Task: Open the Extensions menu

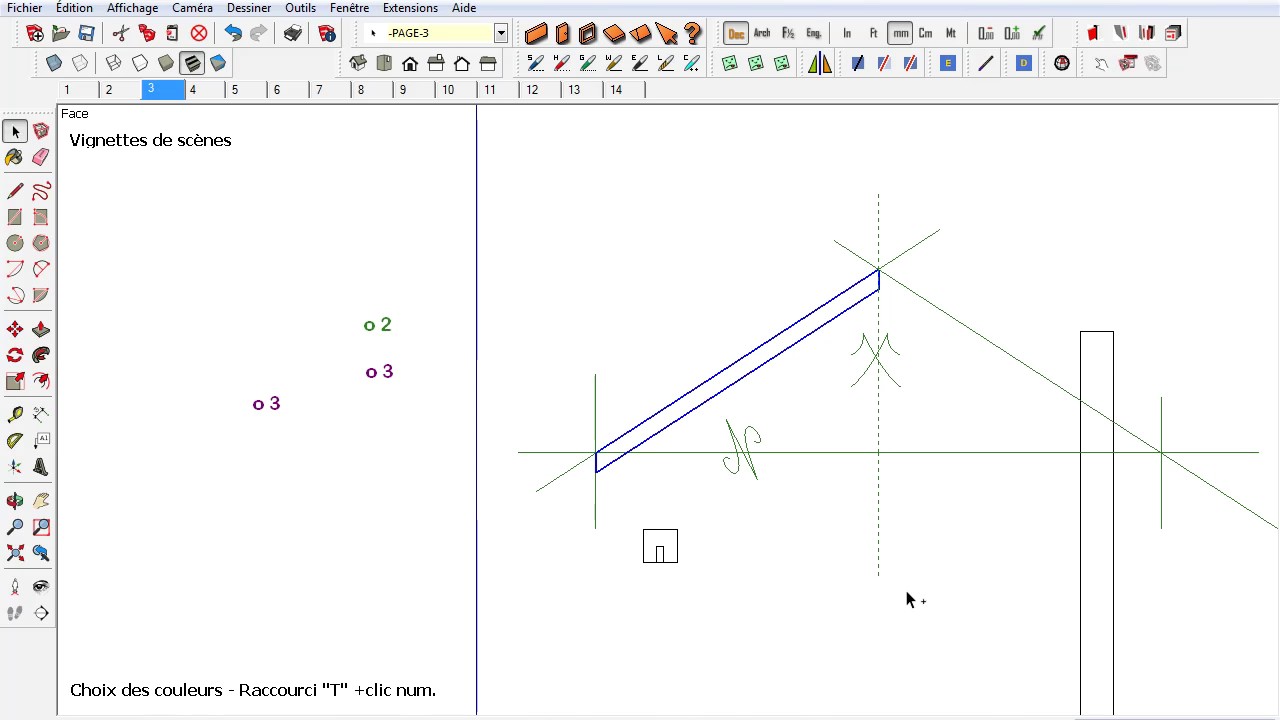Action: click(x=410, y=8)
